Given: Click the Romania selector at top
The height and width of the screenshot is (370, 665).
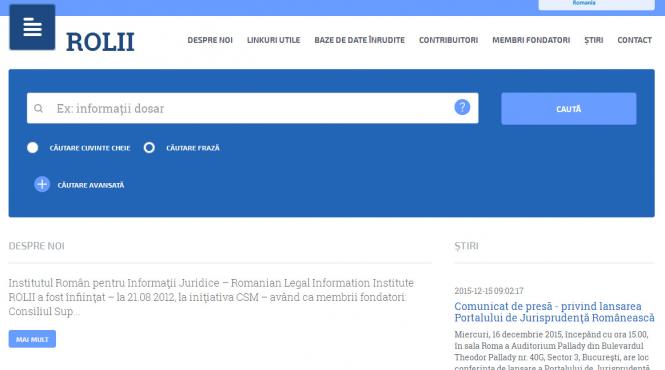Looking at the screenshot, I should 596,4.
